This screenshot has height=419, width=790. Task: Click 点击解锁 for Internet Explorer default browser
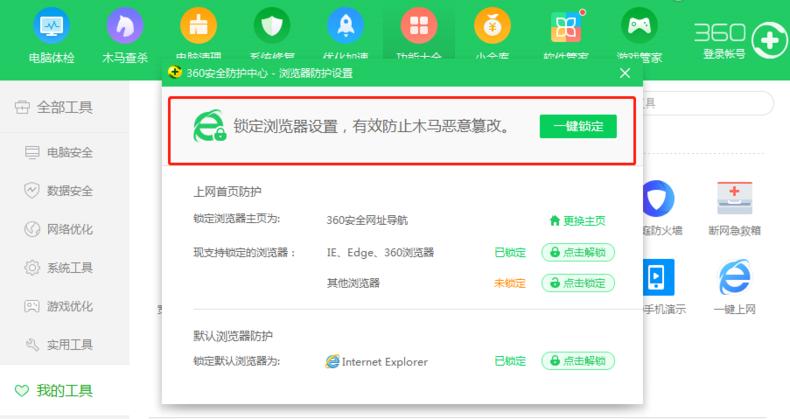(578, 361)
